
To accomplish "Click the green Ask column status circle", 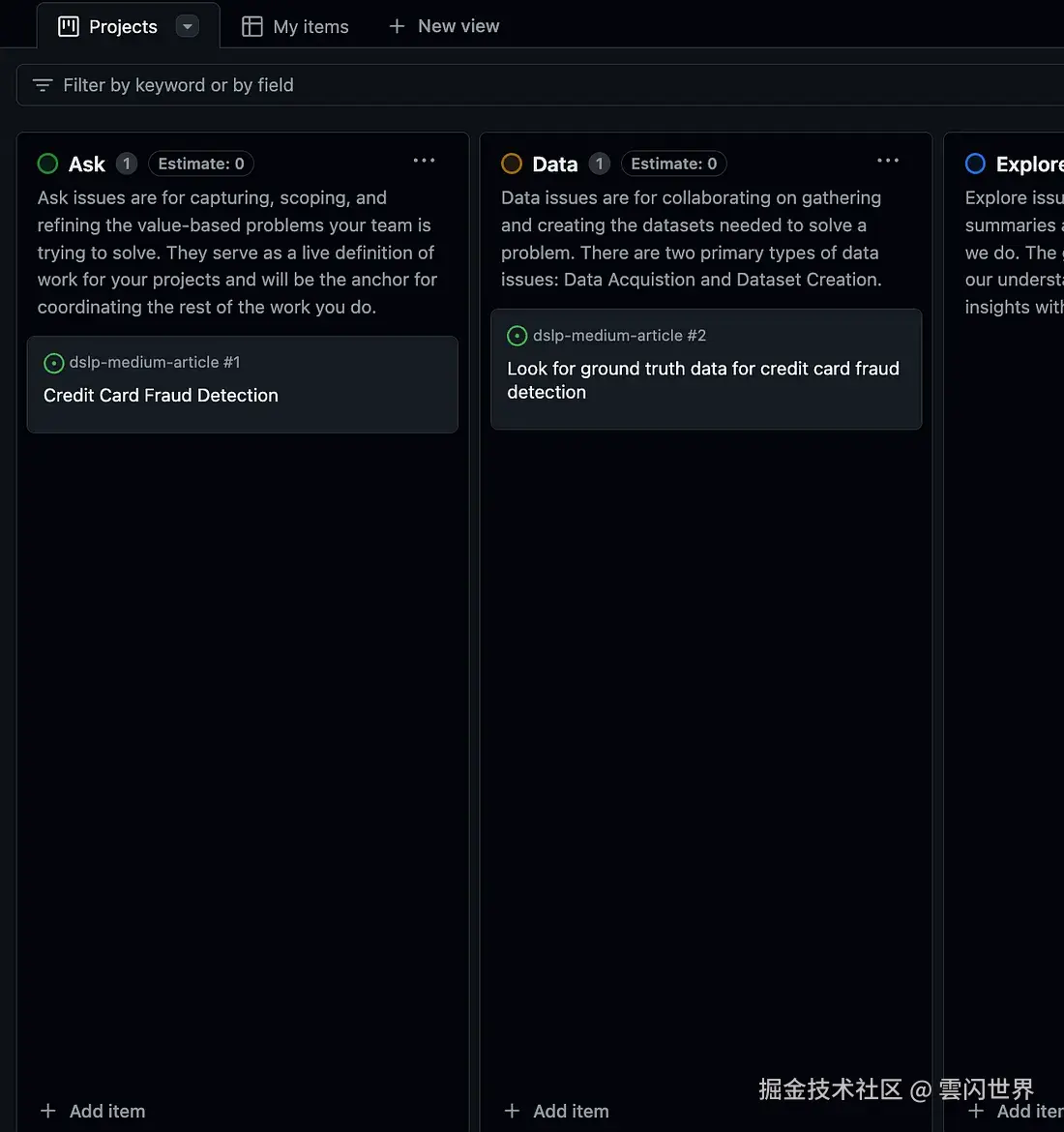I will click(47, 164).
